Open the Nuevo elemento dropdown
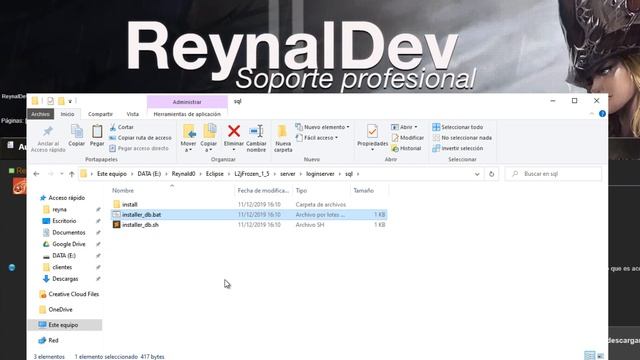Image resolution: width=640 pixels, height=360 pixels. click(322, 127)
